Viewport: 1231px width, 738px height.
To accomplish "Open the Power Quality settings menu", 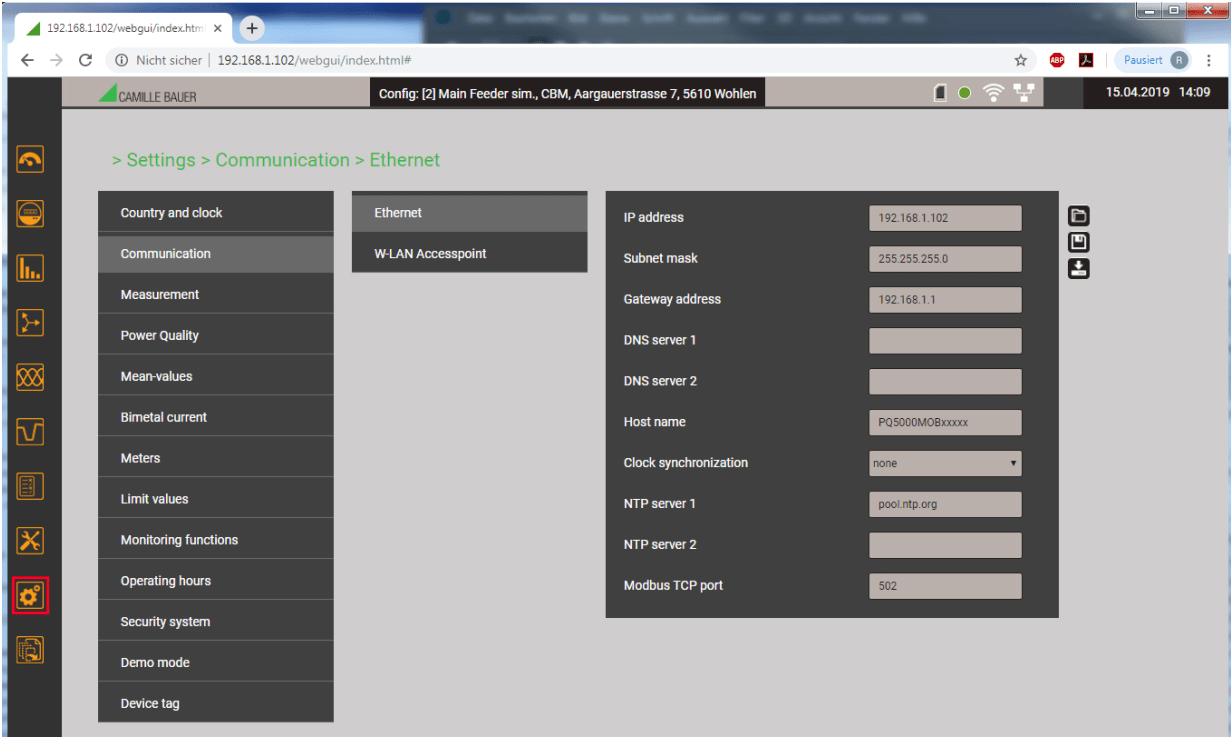I will (x=215, y=336).
